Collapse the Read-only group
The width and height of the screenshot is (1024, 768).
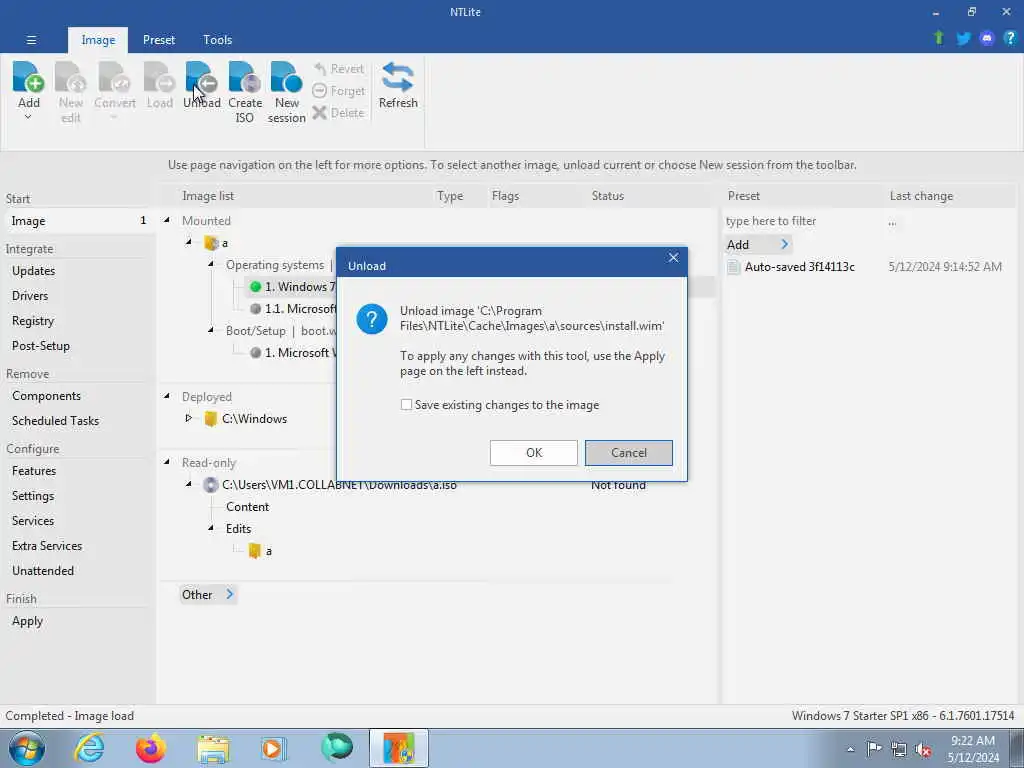[167, 462]
